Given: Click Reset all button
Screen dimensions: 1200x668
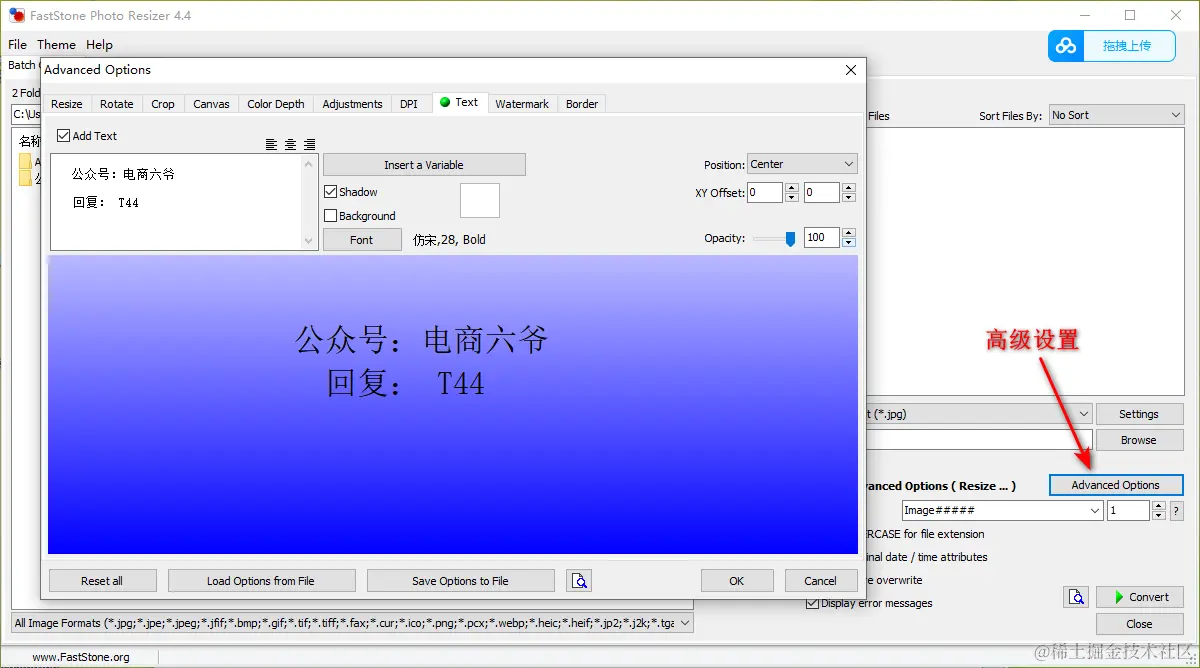Looking at the screenshot, I should point(102,581).
